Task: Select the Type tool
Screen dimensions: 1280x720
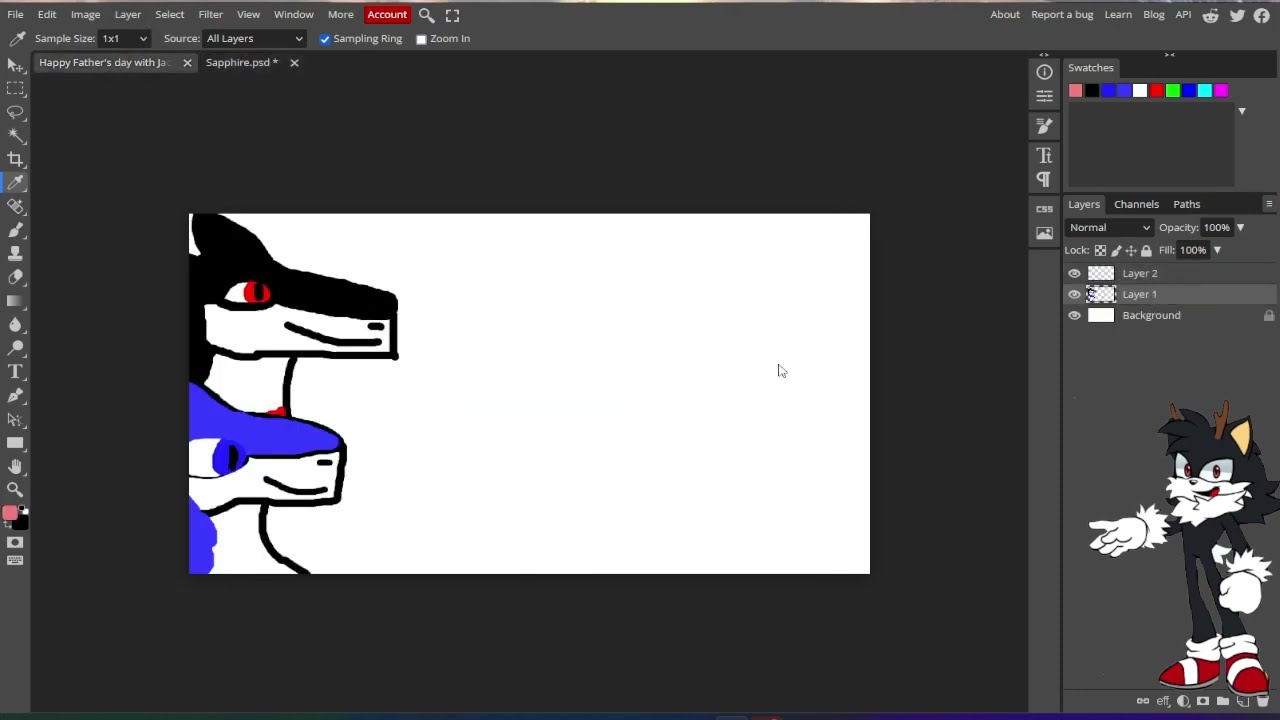Action: 15,371
